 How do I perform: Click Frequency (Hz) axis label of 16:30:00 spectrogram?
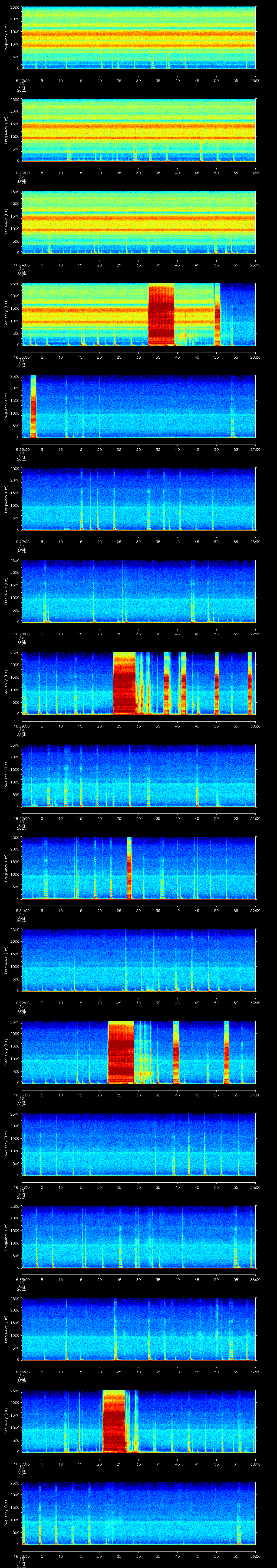[x=6, y=775]
